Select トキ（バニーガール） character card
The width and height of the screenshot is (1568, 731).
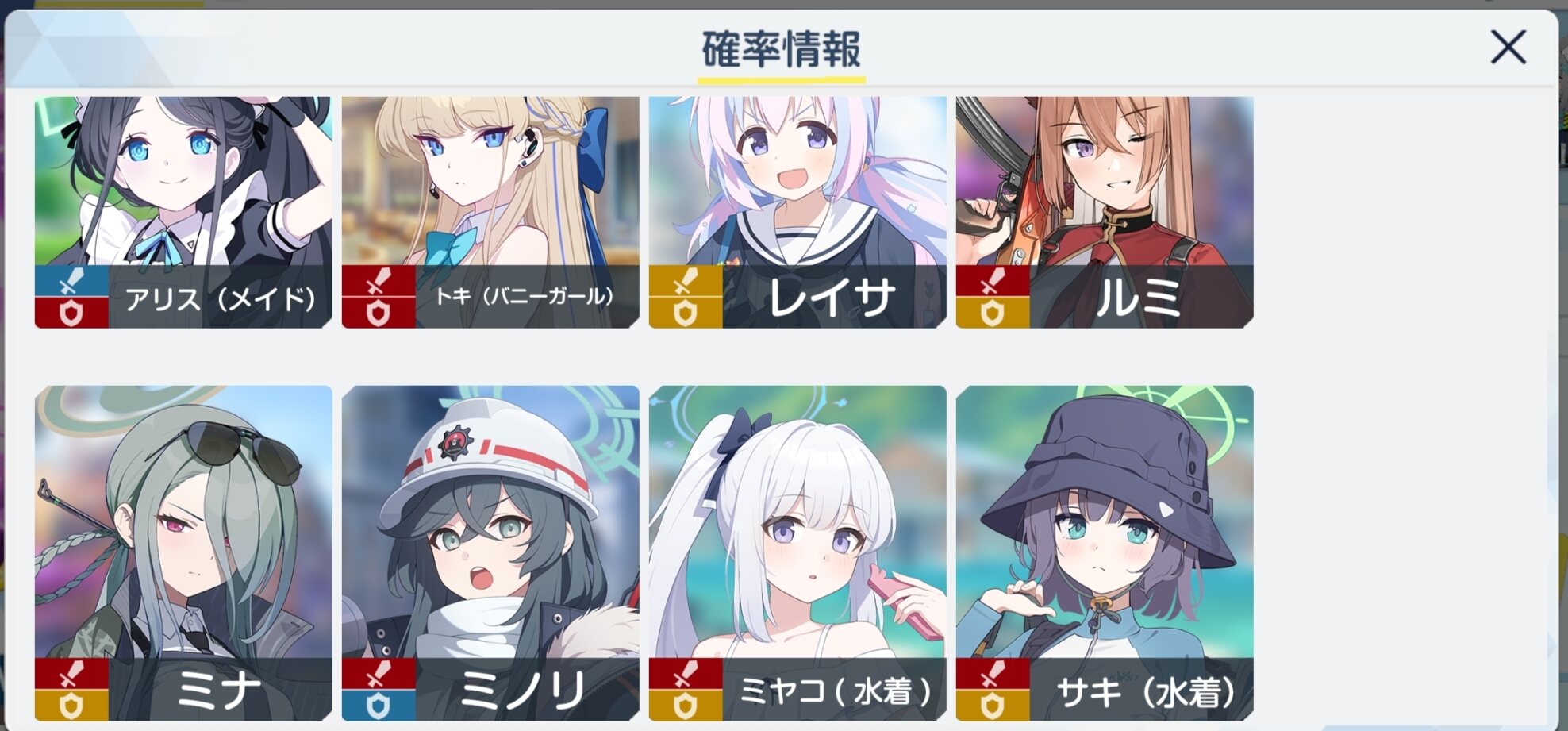pyautogui.click(x=490, y=212)
